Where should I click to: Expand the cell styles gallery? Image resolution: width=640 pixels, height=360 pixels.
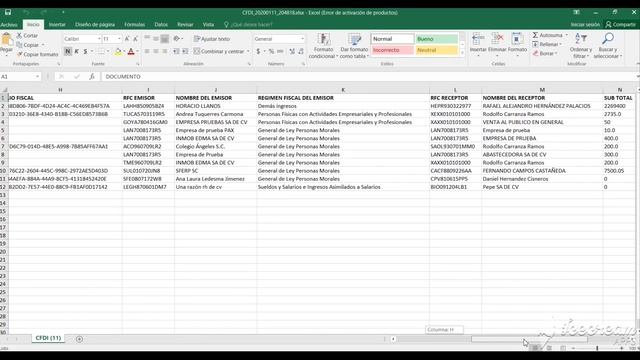pyautogui.click(x=462, y=53)
